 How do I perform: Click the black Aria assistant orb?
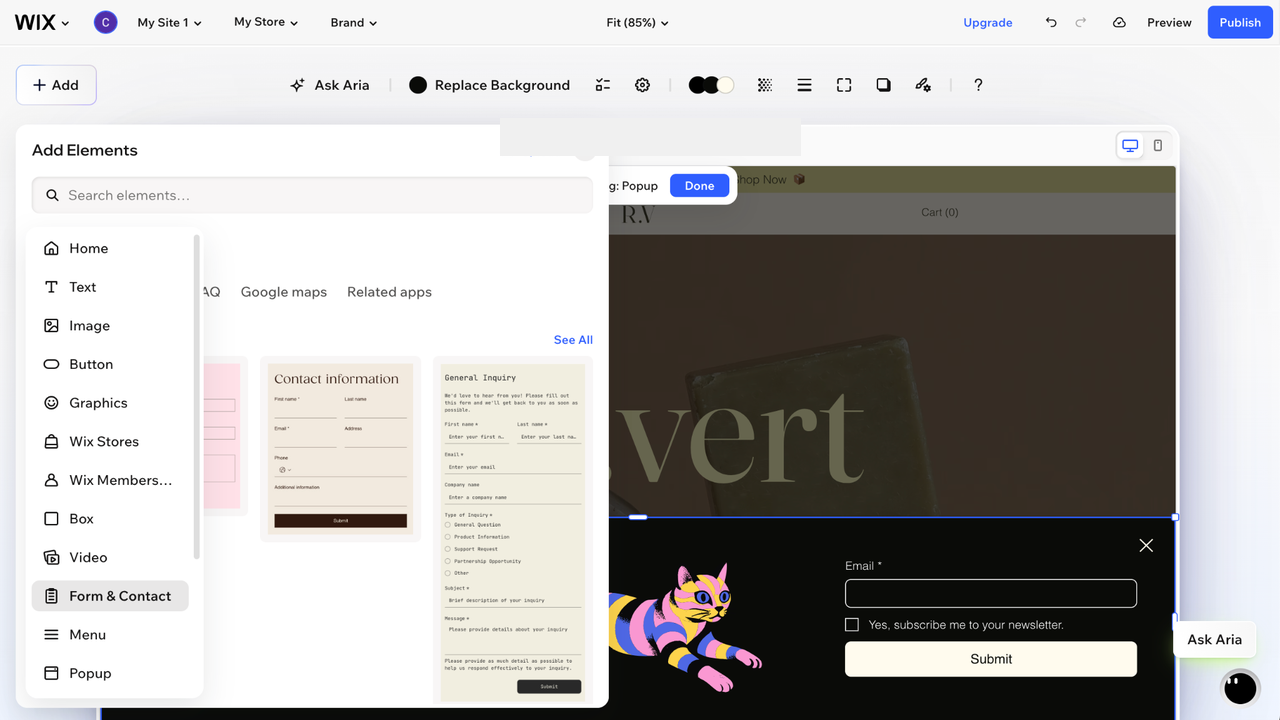click(x=1240, y=688)
